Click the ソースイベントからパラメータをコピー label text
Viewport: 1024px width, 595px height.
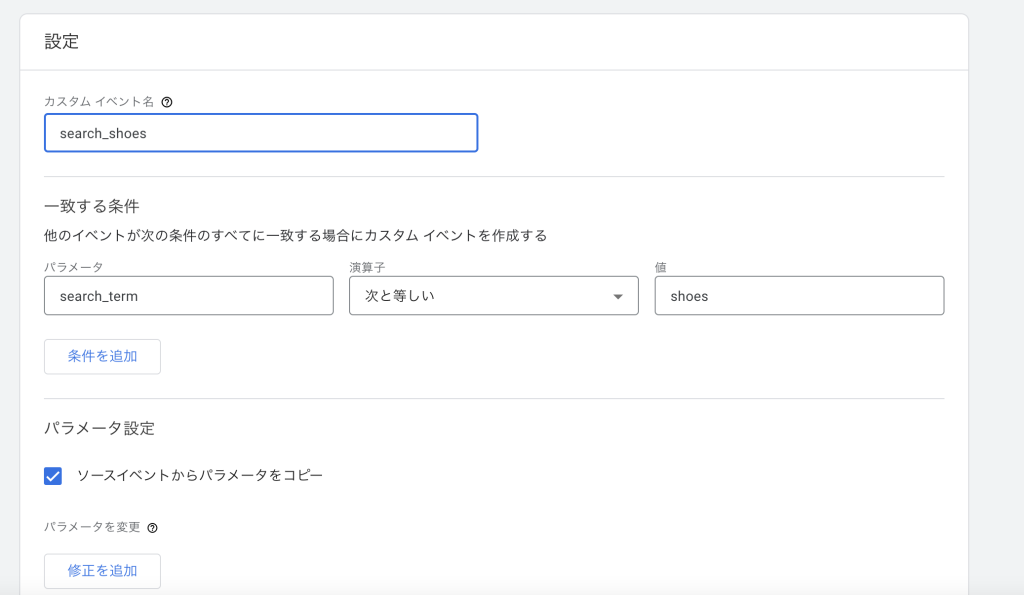[x=199, y=476]
